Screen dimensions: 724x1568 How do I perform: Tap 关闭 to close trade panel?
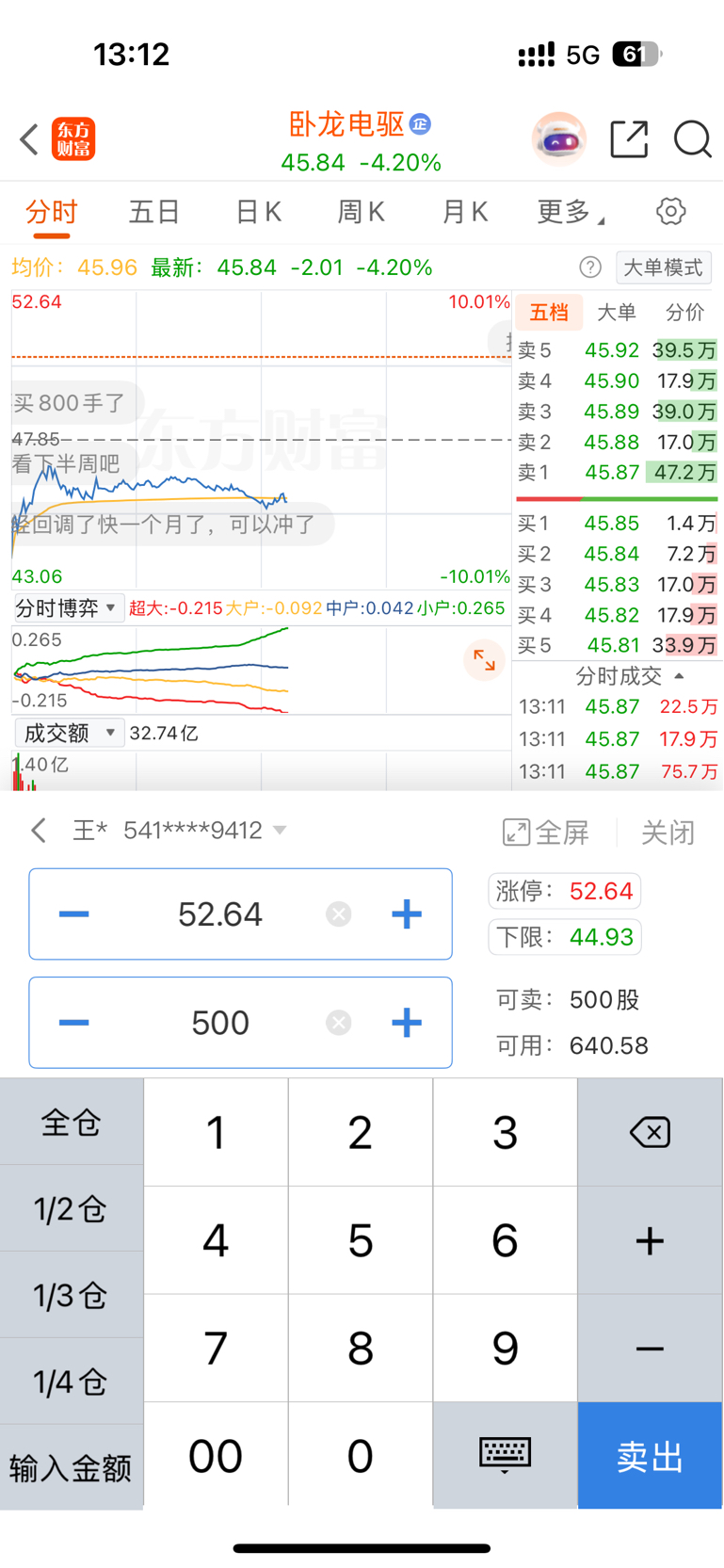pyautogui.click(x=668, y=832)
